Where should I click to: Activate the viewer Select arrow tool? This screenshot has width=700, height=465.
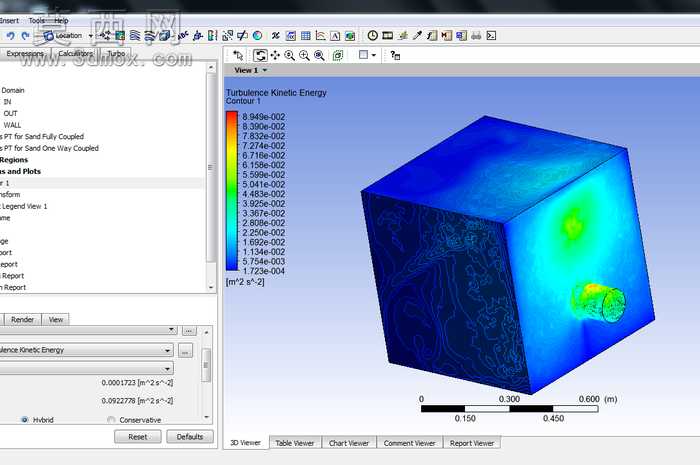point(238,55)
